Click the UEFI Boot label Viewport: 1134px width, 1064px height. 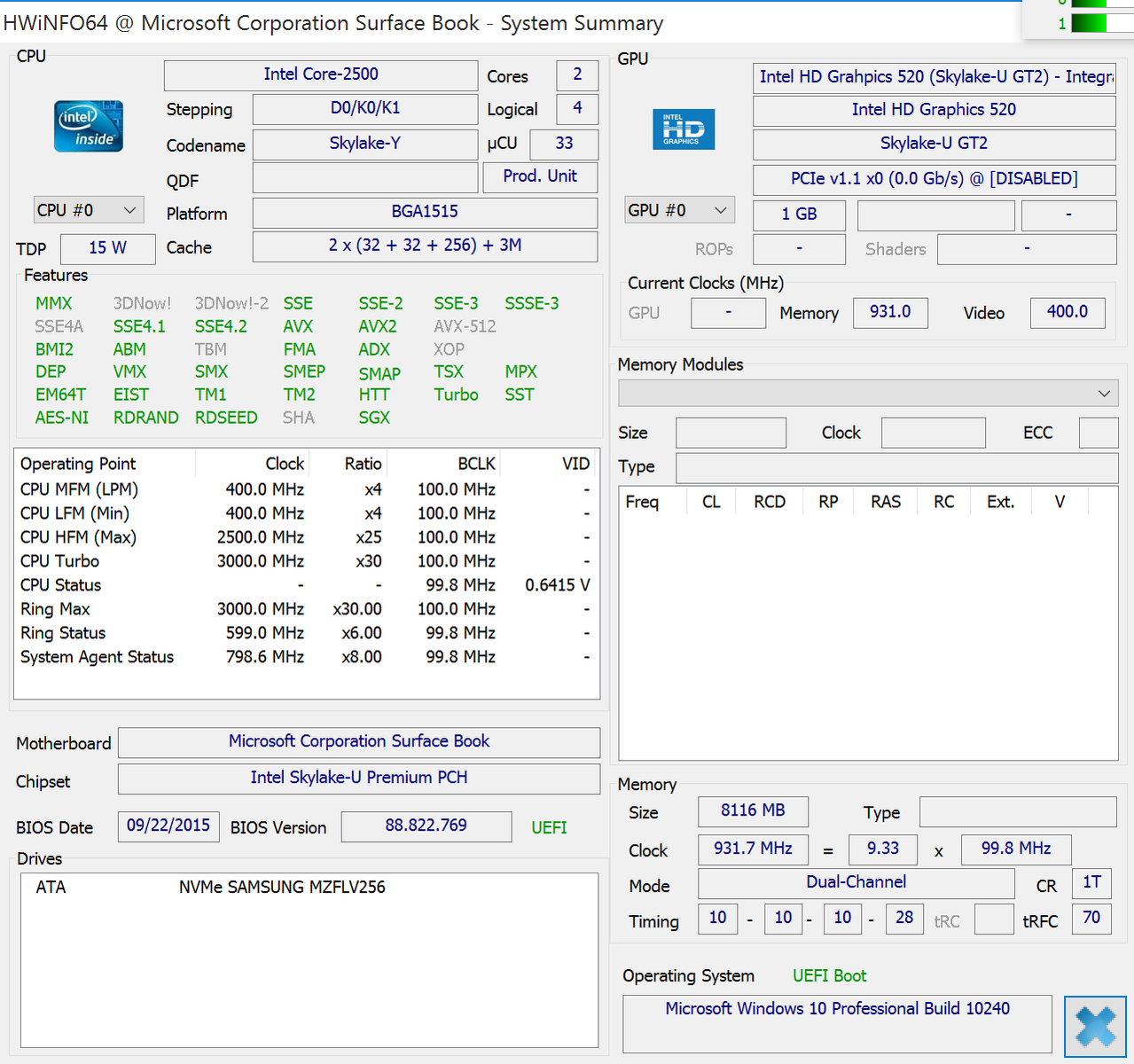pyautogui.click(x=830, y=976)
